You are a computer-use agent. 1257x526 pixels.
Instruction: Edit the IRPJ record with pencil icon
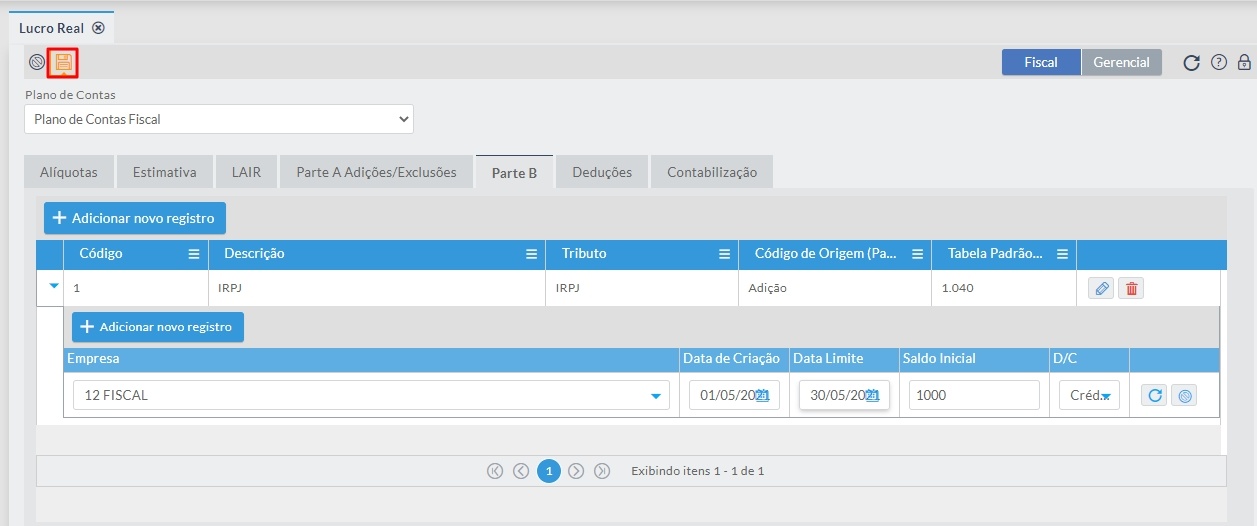pos(1101,288)
